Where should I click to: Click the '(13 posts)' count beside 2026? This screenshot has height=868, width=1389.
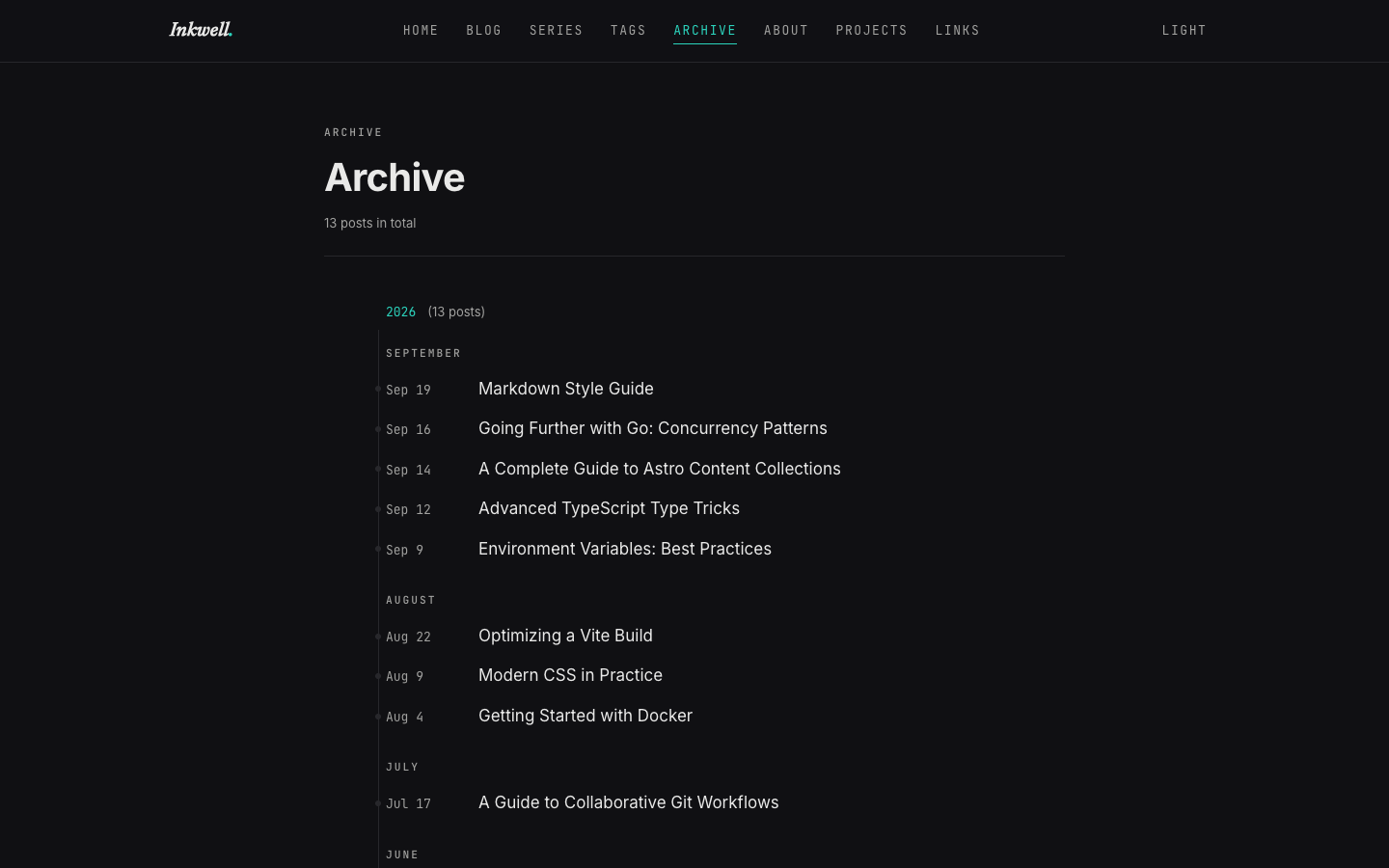coord(456,312)
